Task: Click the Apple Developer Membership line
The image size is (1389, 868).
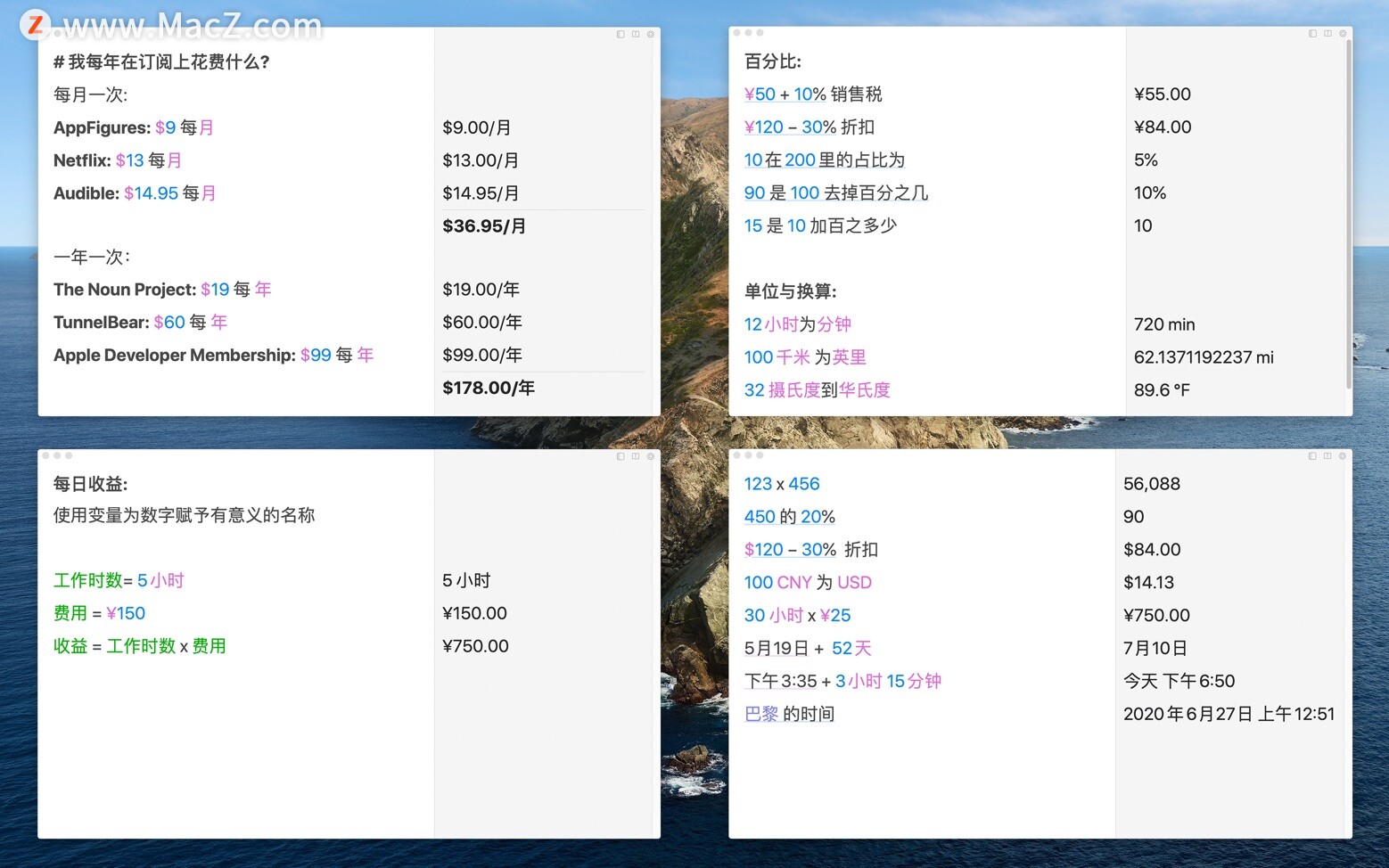Action: (213, 356)
